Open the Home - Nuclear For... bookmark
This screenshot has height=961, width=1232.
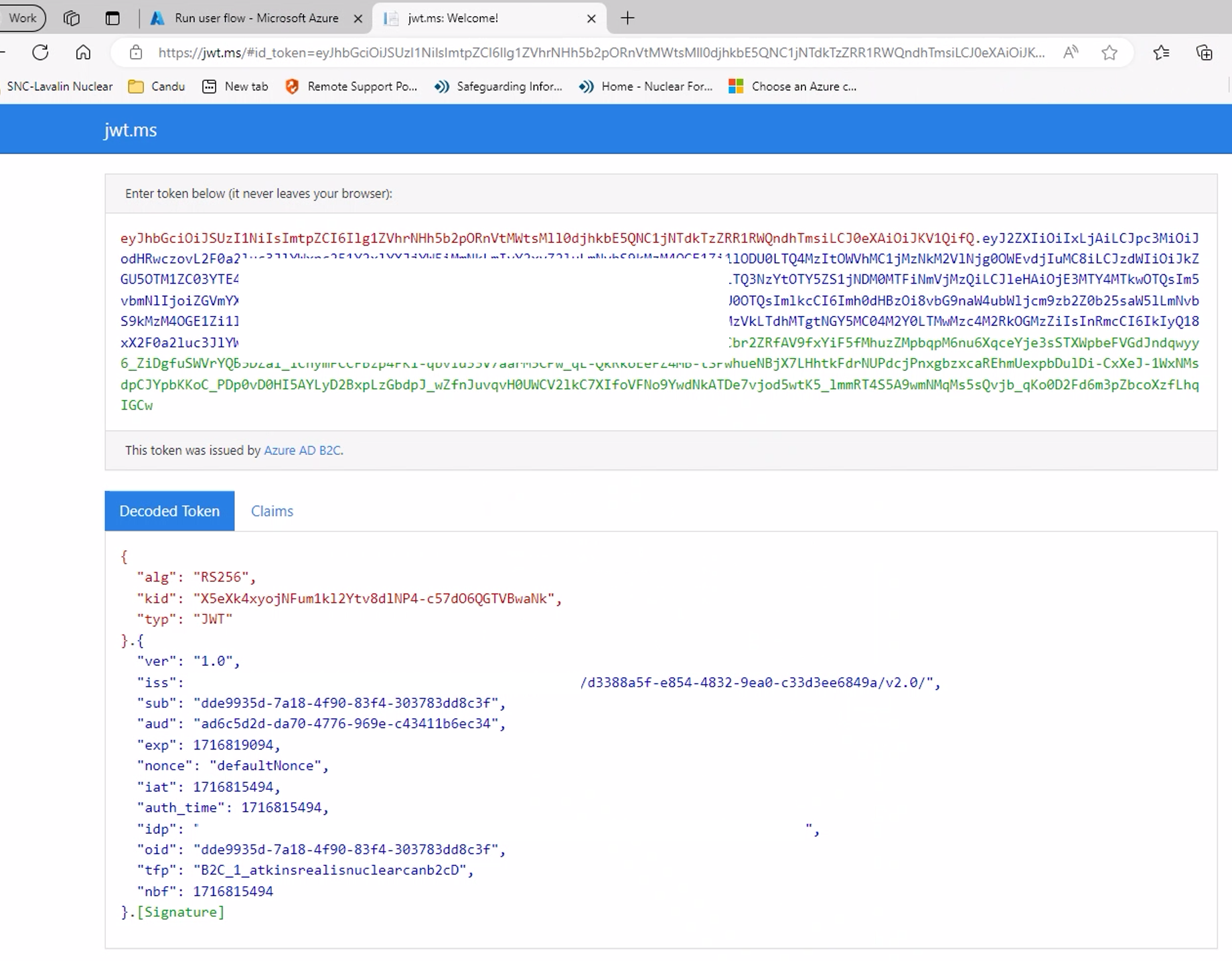click(x=646, y=86)
